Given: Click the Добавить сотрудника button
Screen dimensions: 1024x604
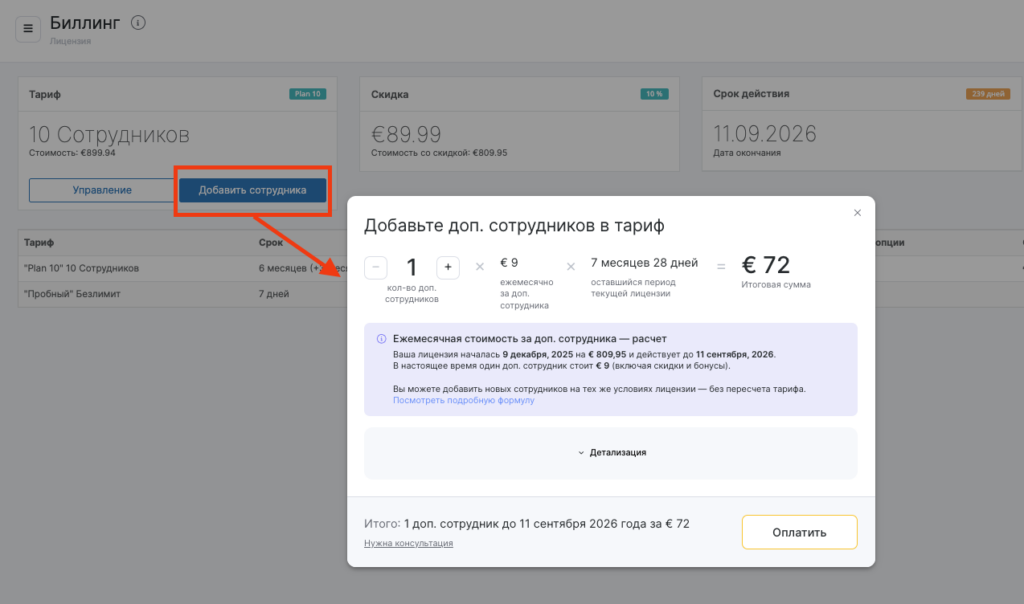Looking at the screenshot, I should pyautogui.click(x=252, y=190).
